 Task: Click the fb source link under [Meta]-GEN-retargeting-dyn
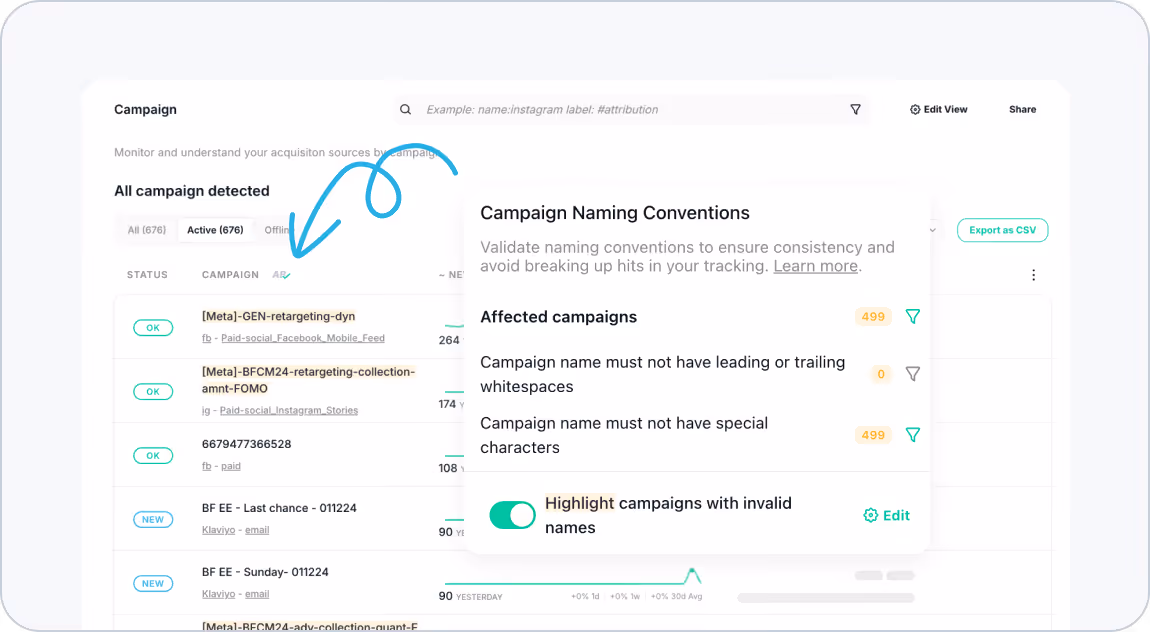point(207,338)
